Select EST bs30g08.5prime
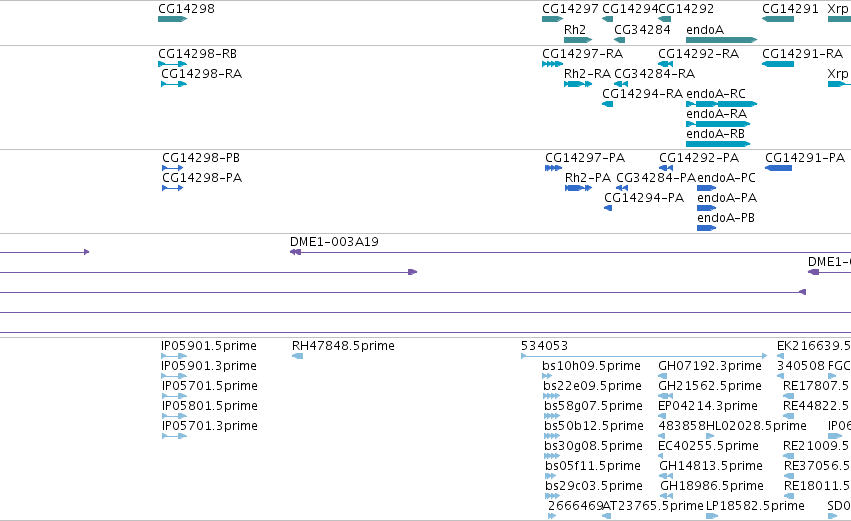This screenshot has height=521, width=851. pyautogui.click(x=551, y=456)
